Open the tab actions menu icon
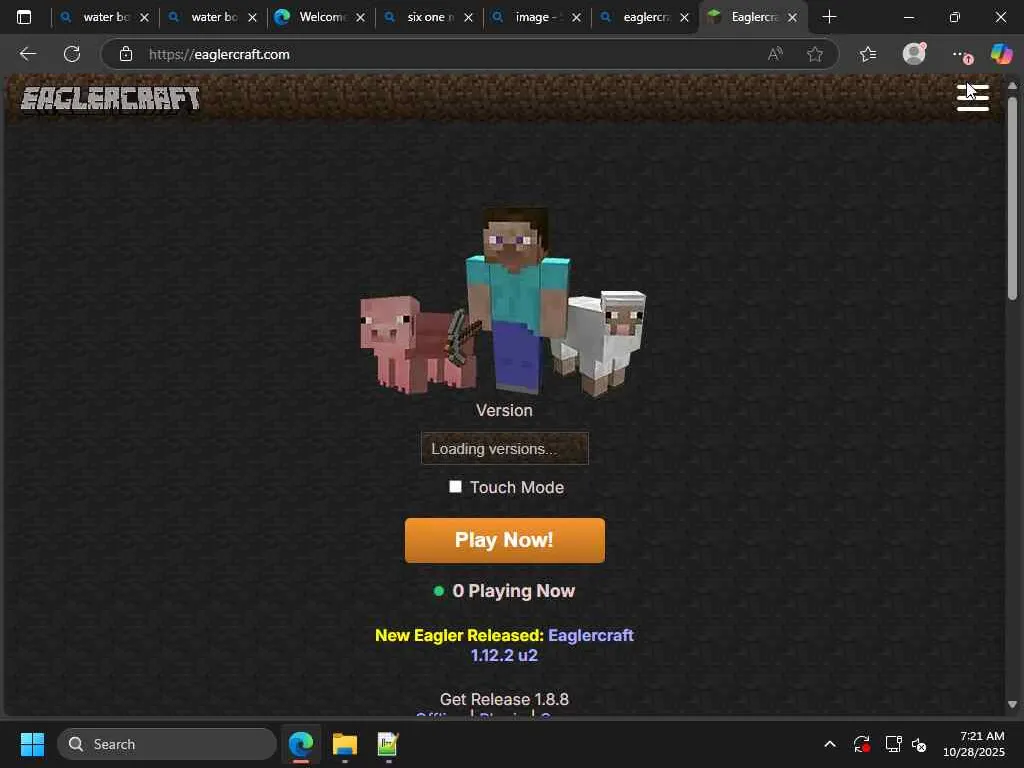 click(24, 17)
